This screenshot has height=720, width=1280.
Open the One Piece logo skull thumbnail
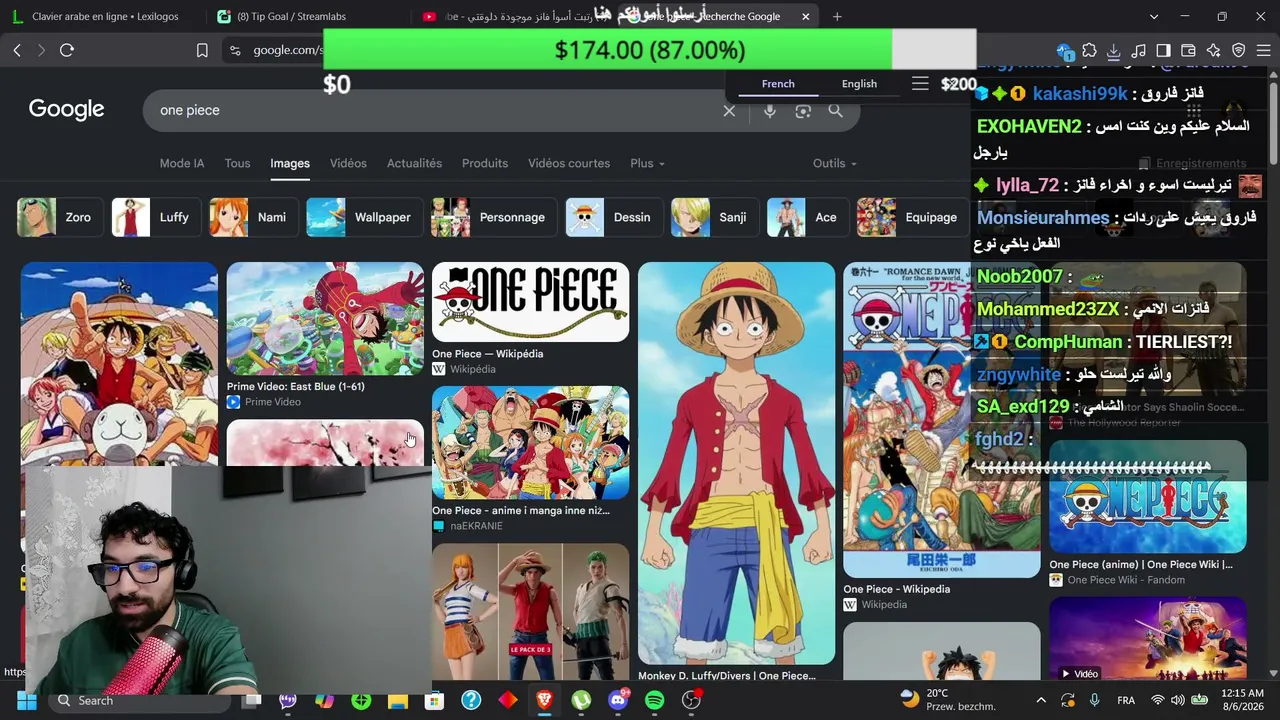[x=530, y=302]
